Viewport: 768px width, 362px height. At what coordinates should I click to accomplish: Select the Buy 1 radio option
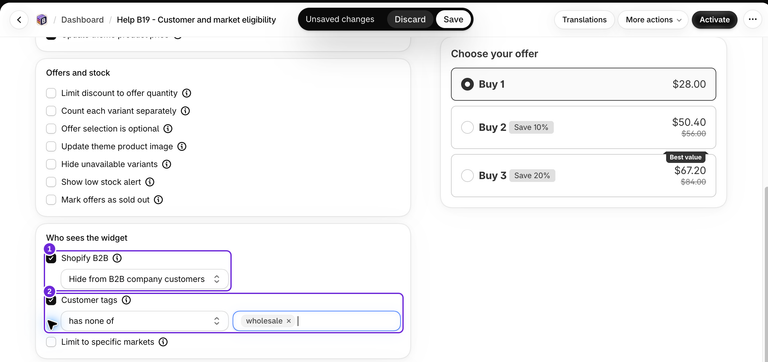click(467, 84)
